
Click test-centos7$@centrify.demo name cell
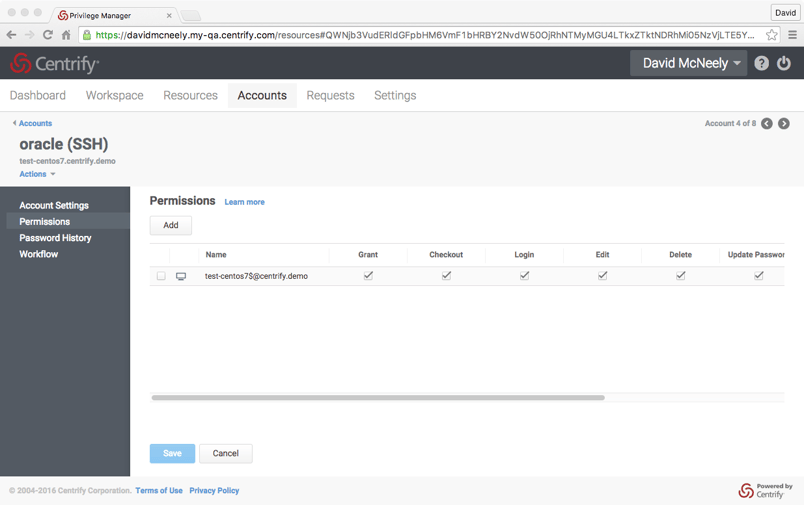pyautogui.click(x=256, y=276)
